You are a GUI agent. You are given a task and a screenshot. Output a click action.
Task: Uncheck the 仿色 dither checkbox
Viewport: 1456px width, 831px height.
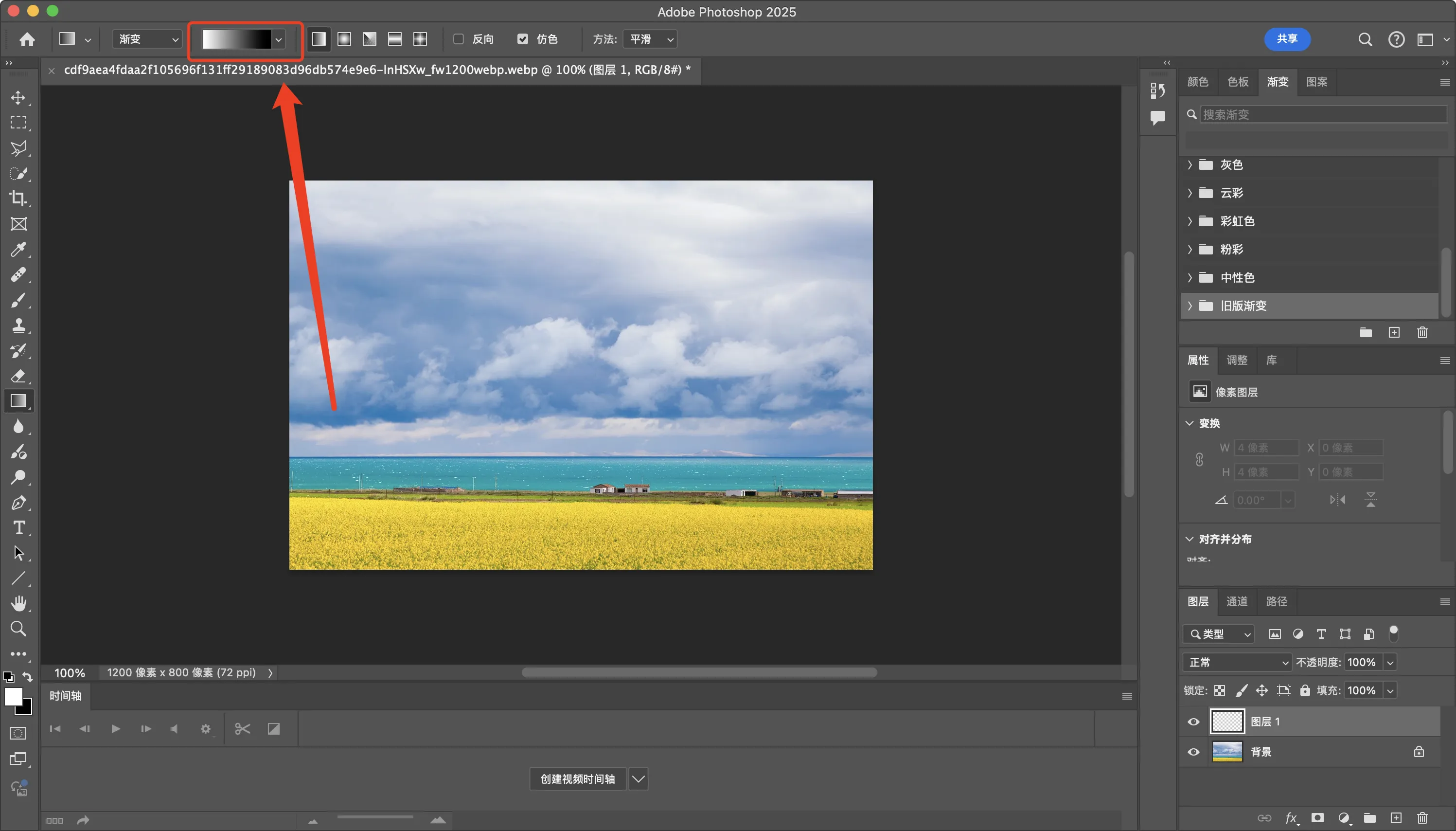522,39
